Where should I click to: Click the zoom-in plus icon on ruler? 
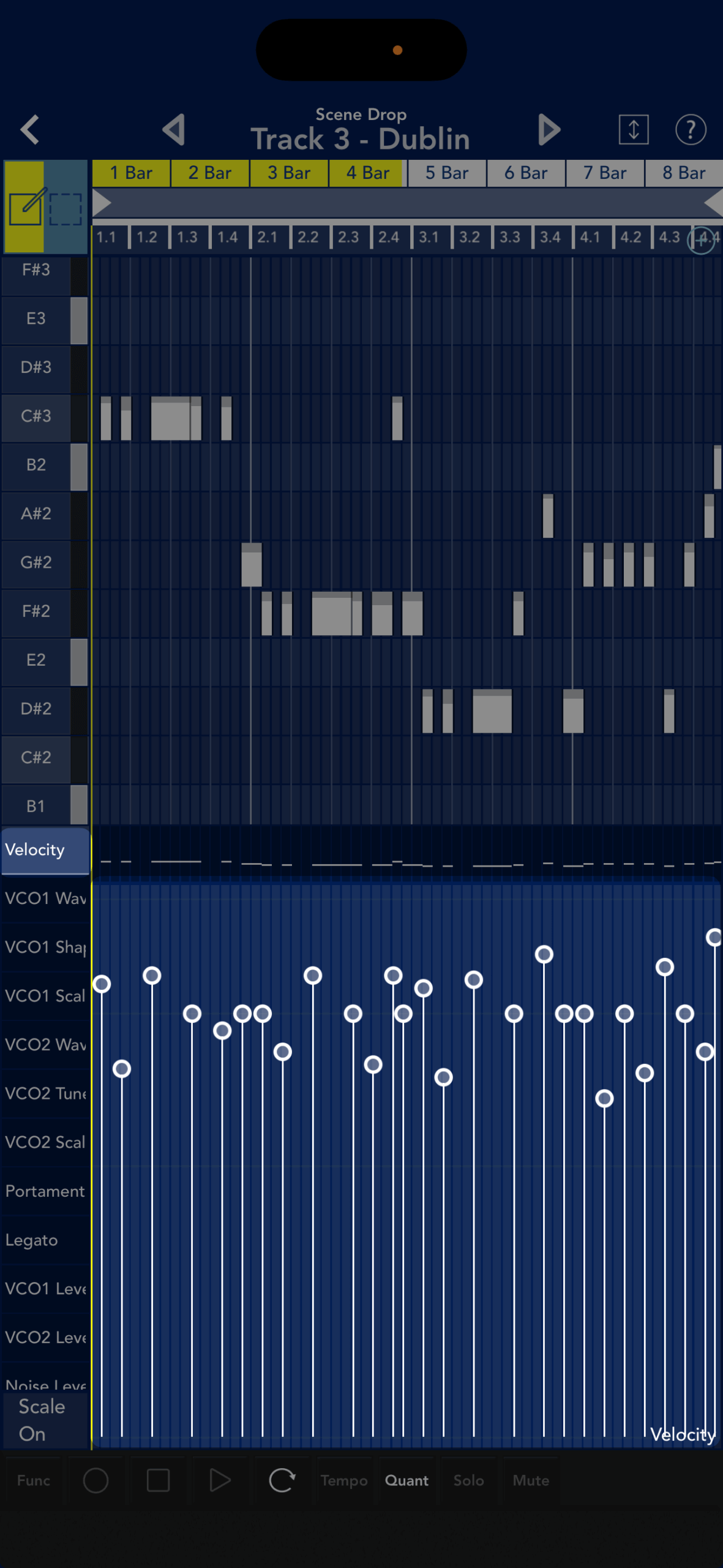click(701, 240)
